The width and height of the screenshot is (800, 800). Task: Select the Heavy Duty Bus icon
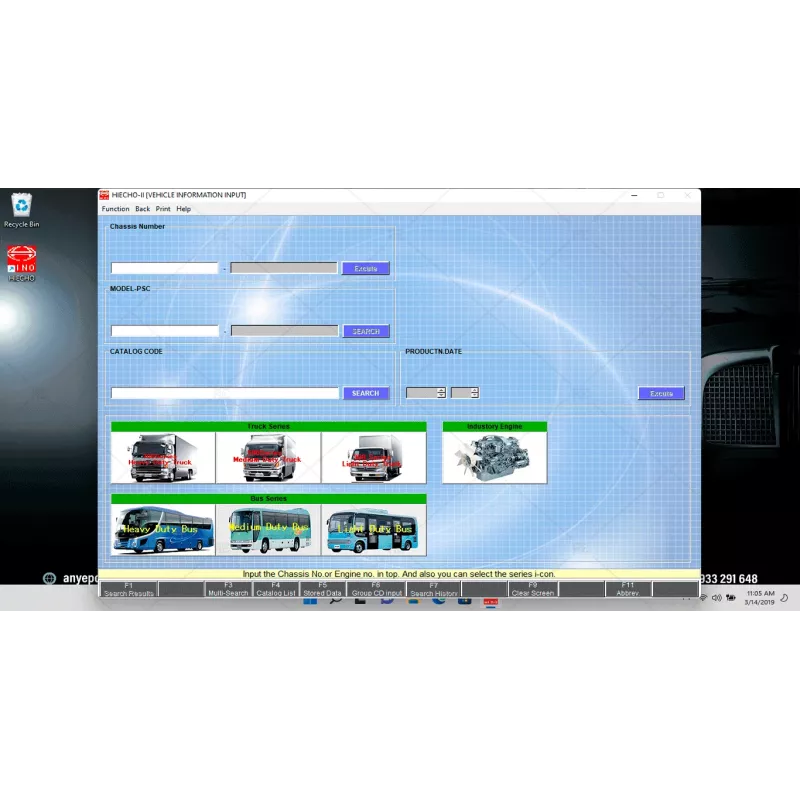(x=163, y=529)
